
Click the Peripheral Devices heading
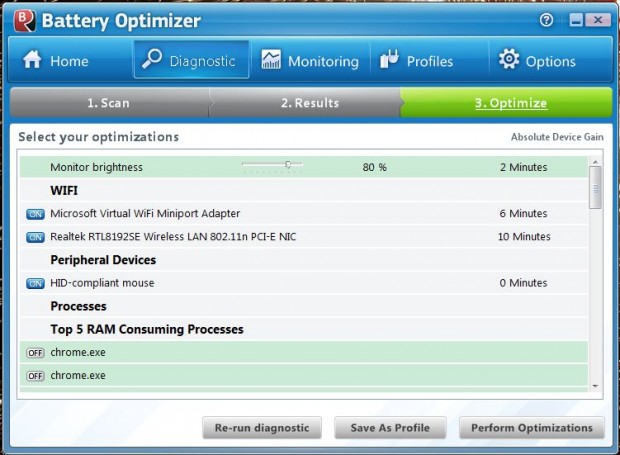(103, 260)
